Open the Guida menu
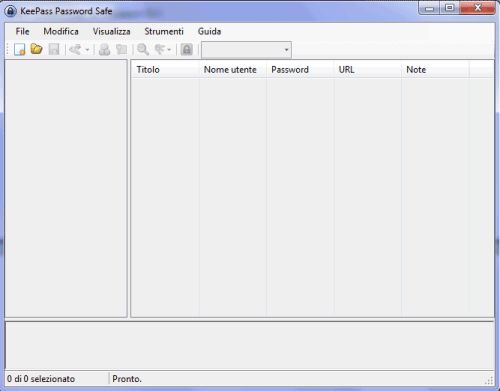 (x=209, y=31)
